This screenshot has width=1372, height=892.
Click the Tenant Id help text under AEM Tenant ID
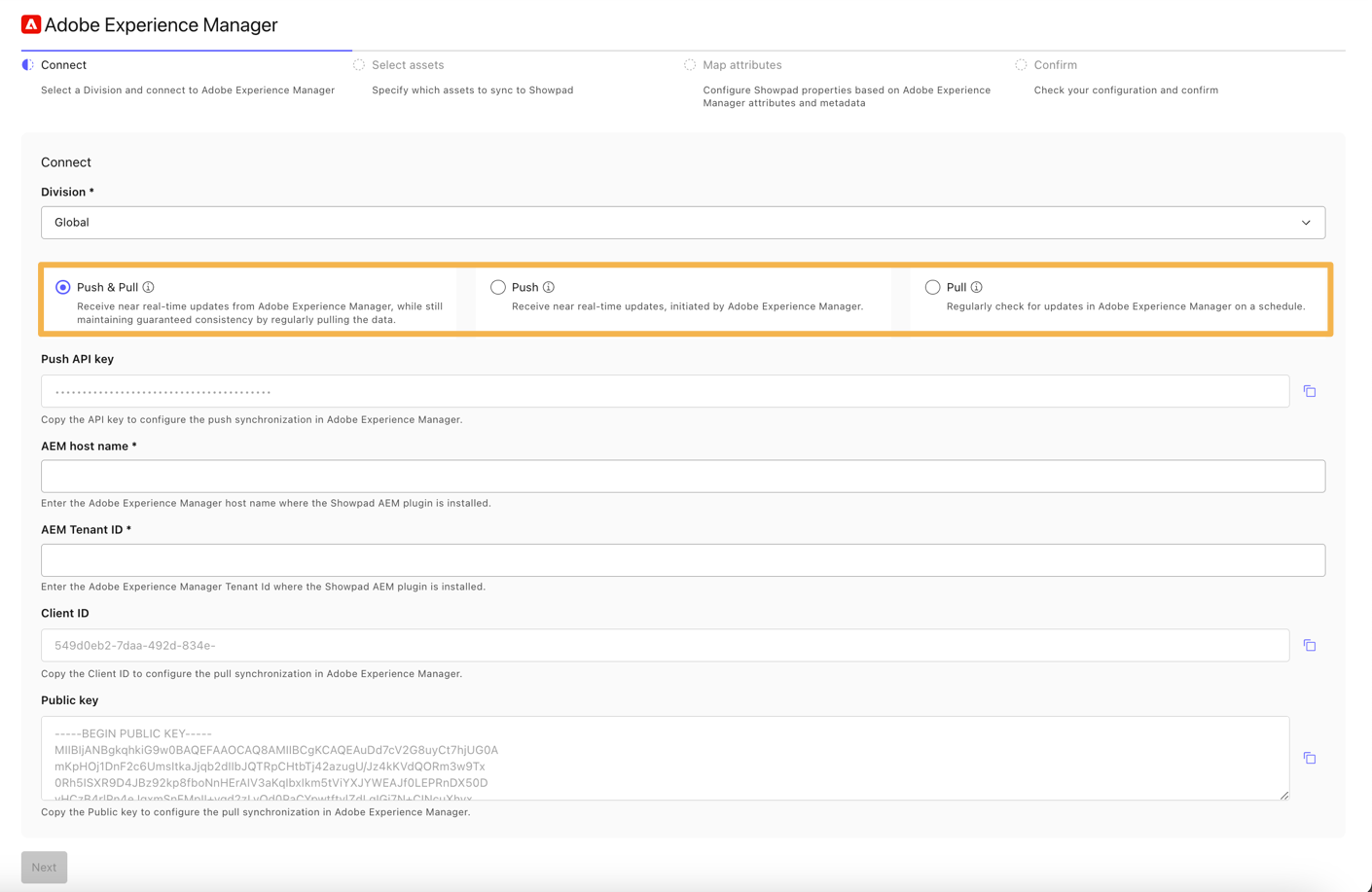click(x=263, y=588)
